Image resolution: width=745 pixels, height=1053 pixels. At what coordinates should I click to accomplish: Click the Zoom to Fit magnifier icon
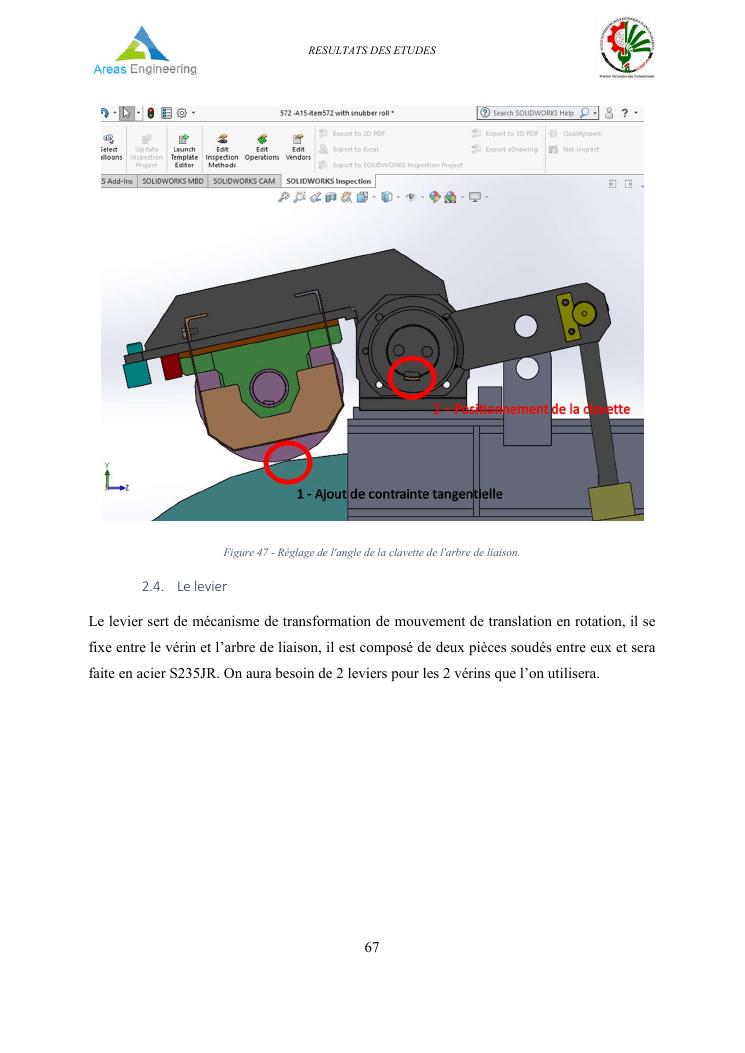[x=285, y=198]
